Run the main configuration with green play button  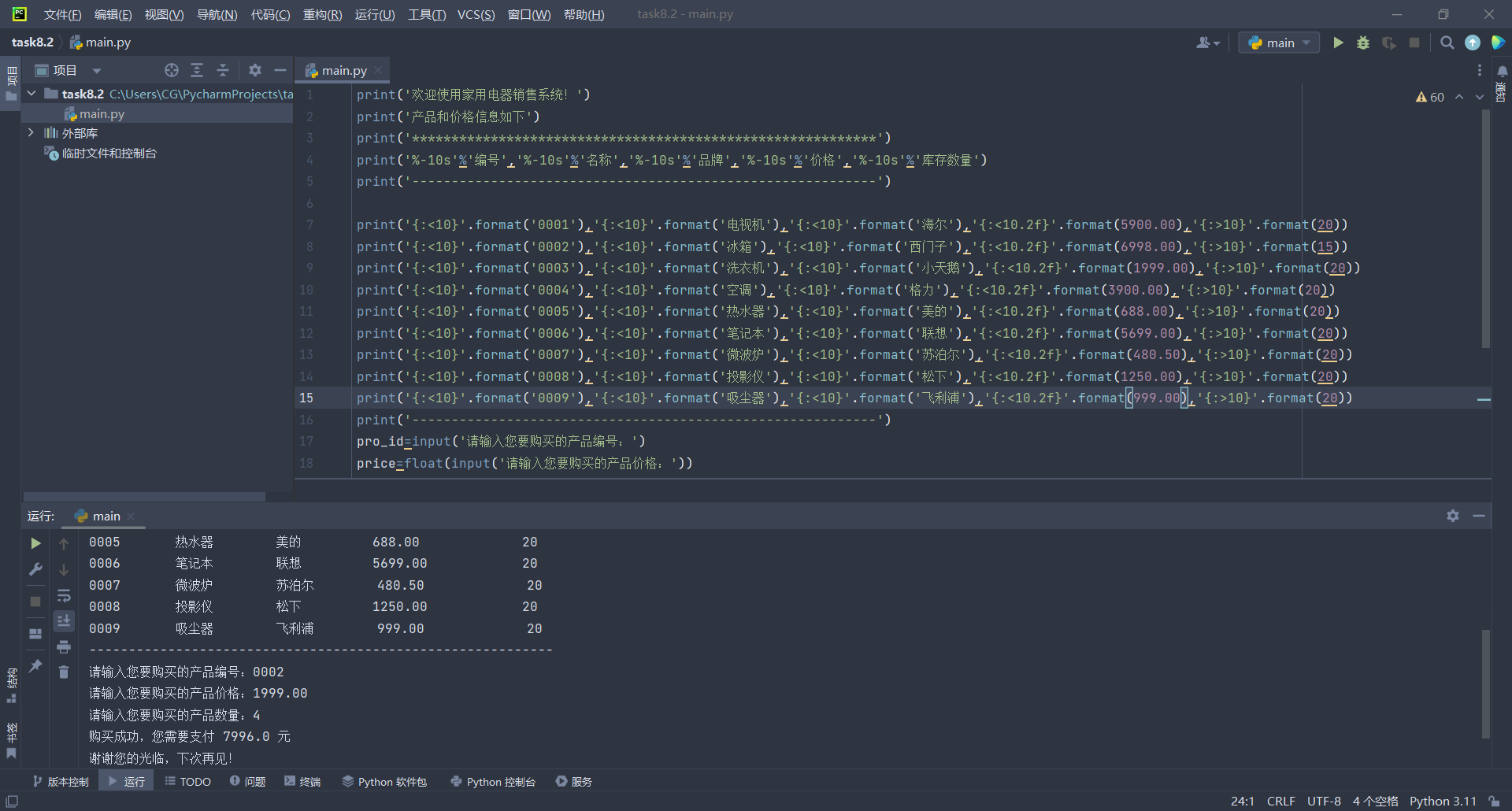[1338, 43]
